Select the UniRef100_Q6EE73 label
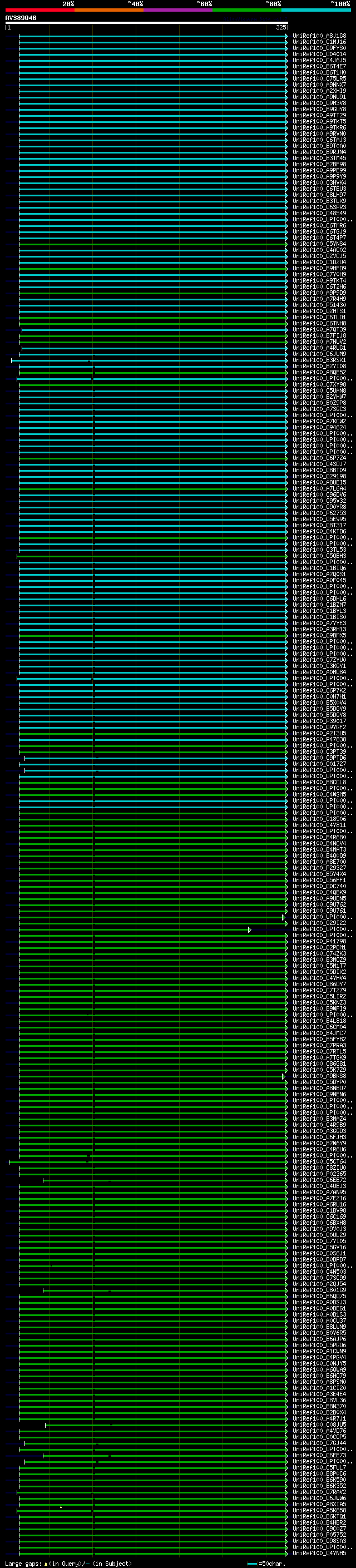This screenshot has width=356, height=1568. tap(319, 1456)
